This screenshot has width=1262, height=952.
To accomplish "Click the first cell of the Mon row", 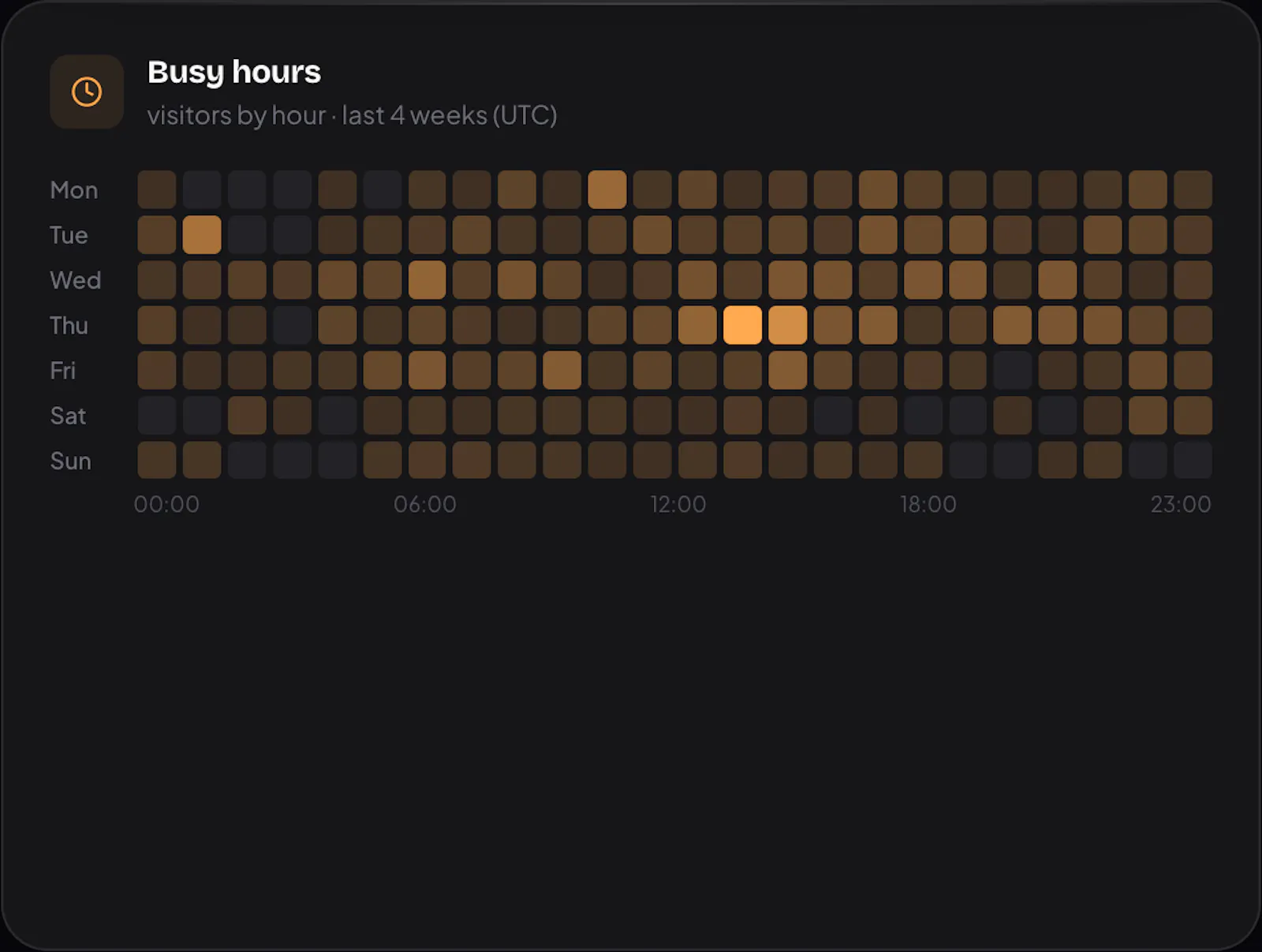I will 157,190.
